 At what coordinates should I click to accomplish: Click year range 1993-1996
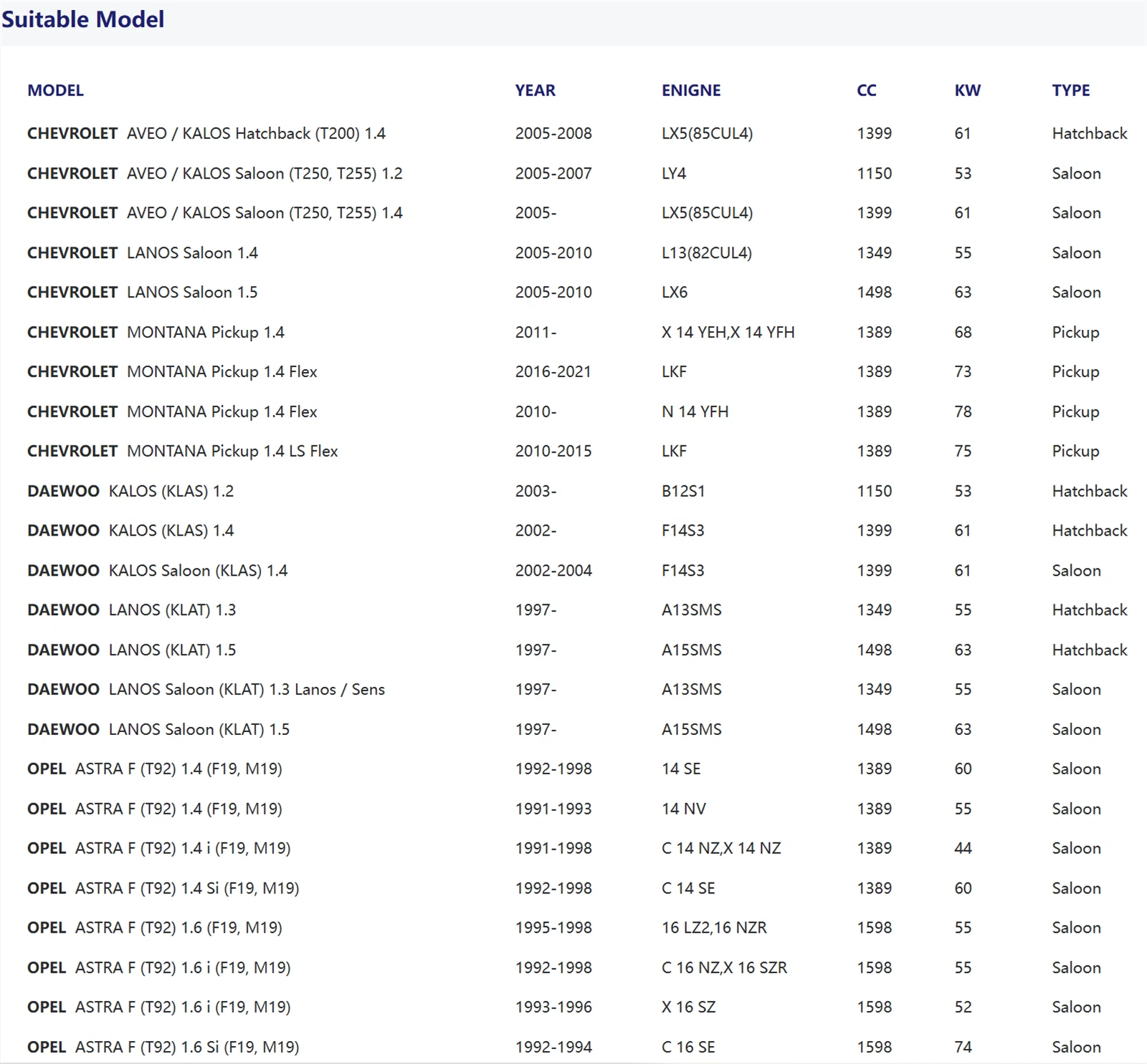[x=553, y=1007]
